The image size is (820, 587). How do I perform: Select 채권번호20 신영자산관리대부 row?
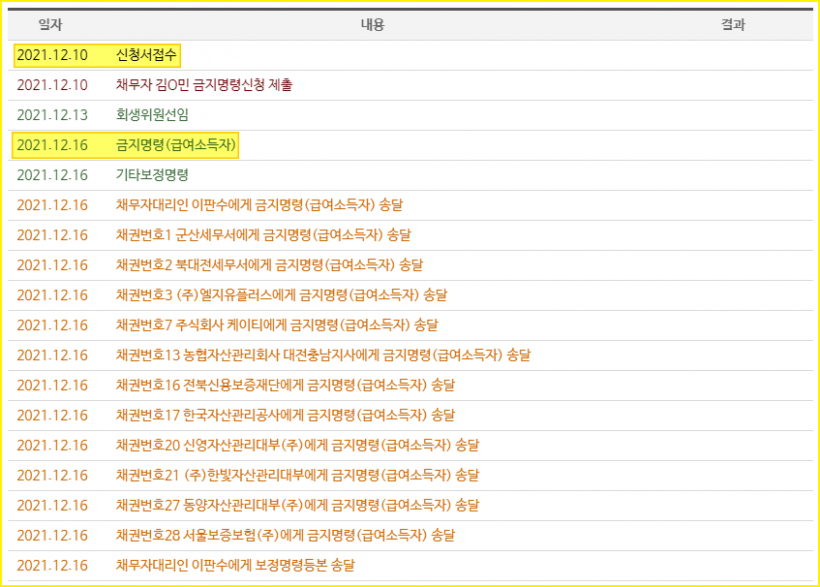(411, 445)
